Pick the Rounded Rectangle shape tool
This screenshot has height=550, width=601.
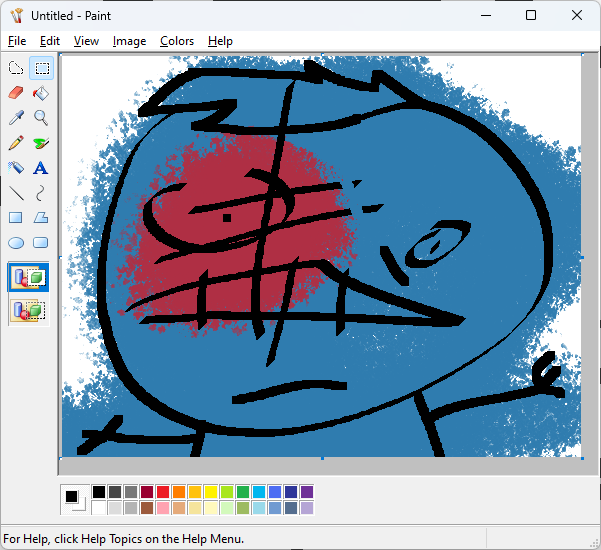tap(41, 242)
